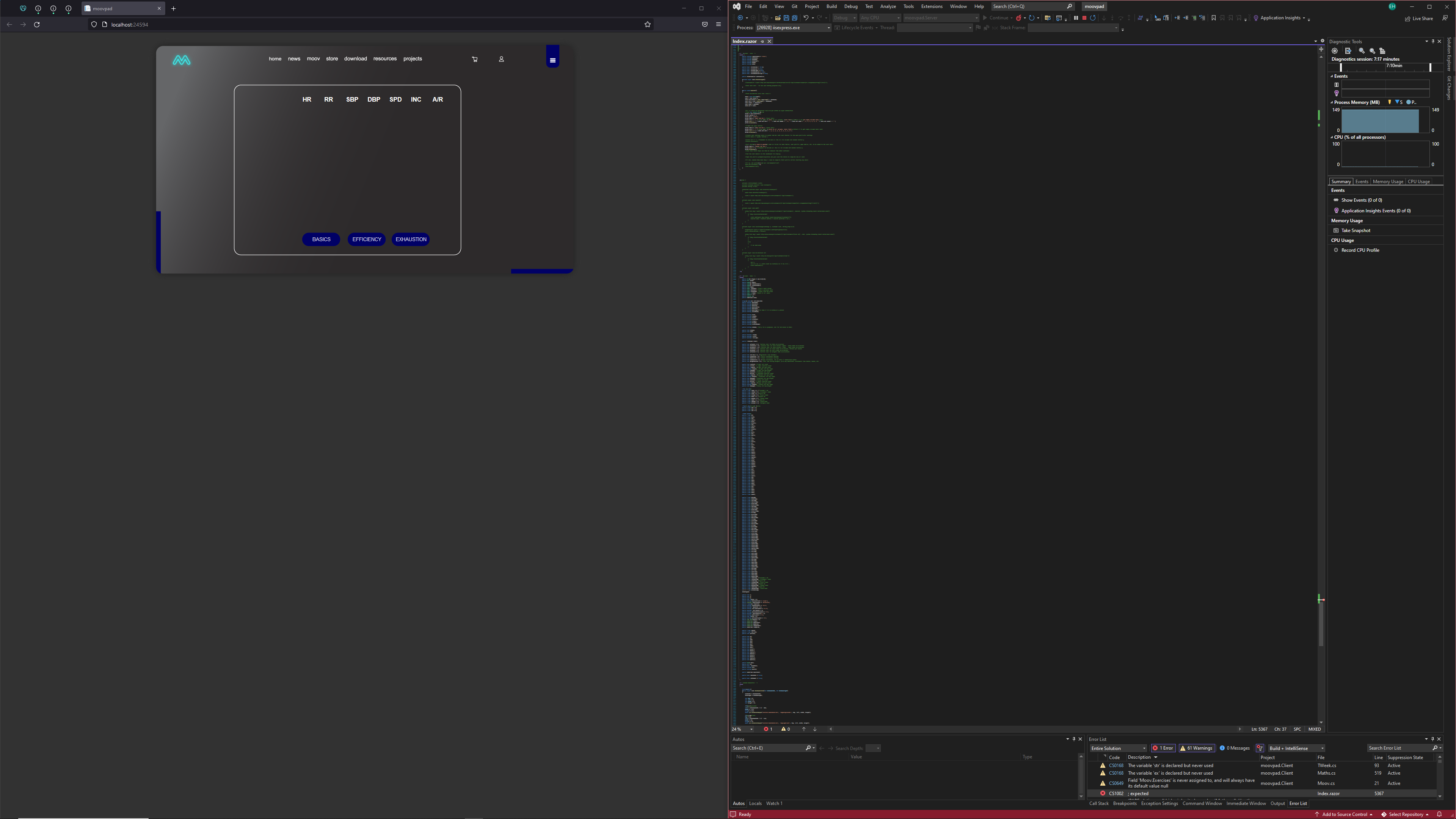Open the Entire Solution scope dropdown
The height and width of the screenshot is (819, 1456).
(x=1118, y=748)
